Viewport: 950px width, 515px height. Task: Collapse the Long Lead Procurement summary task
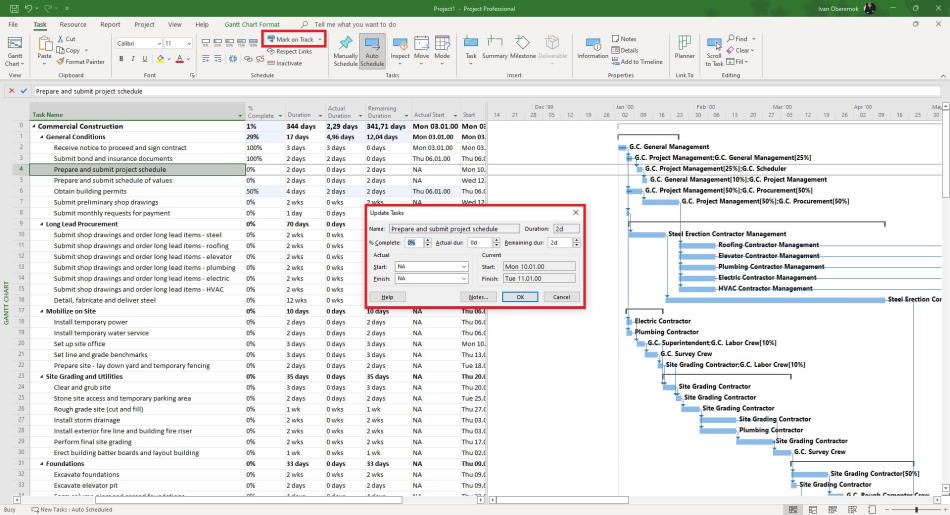pyautogui.click(x=42, y=224)
